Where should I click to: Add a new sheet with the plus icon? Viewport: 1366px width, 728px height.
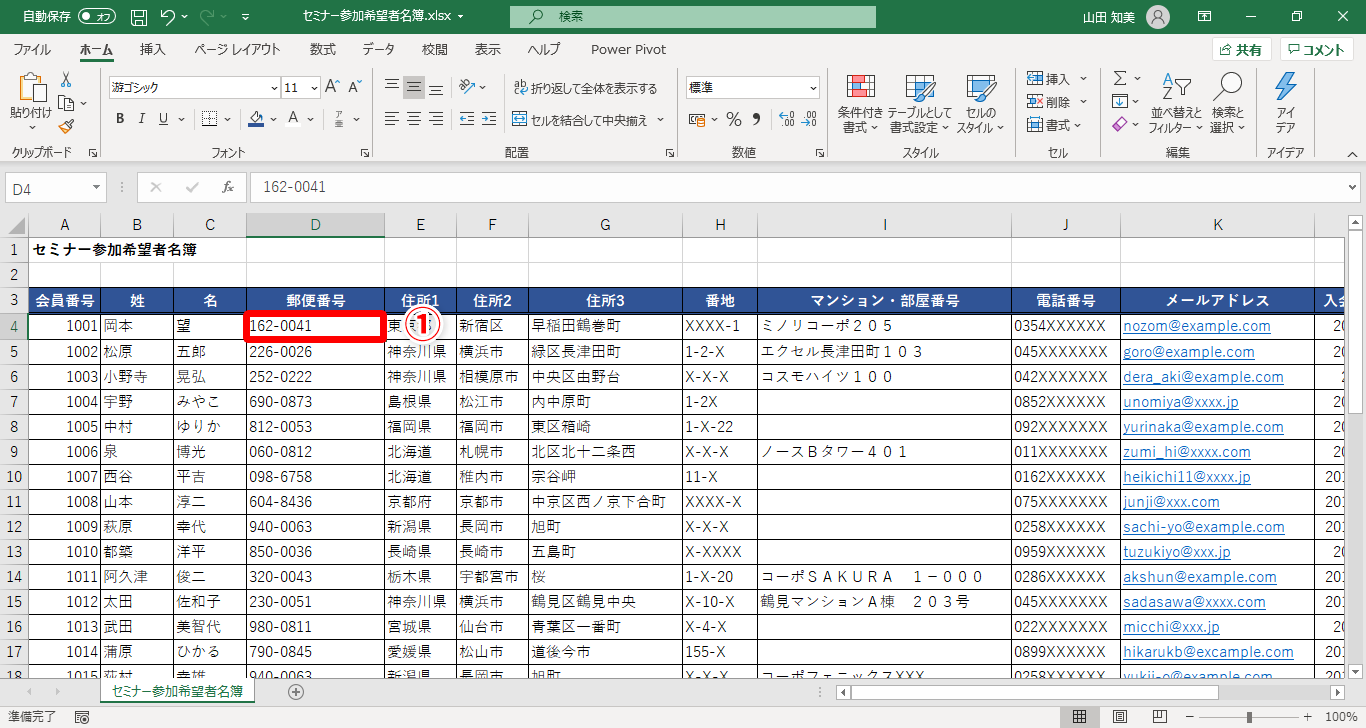point(296,691)
